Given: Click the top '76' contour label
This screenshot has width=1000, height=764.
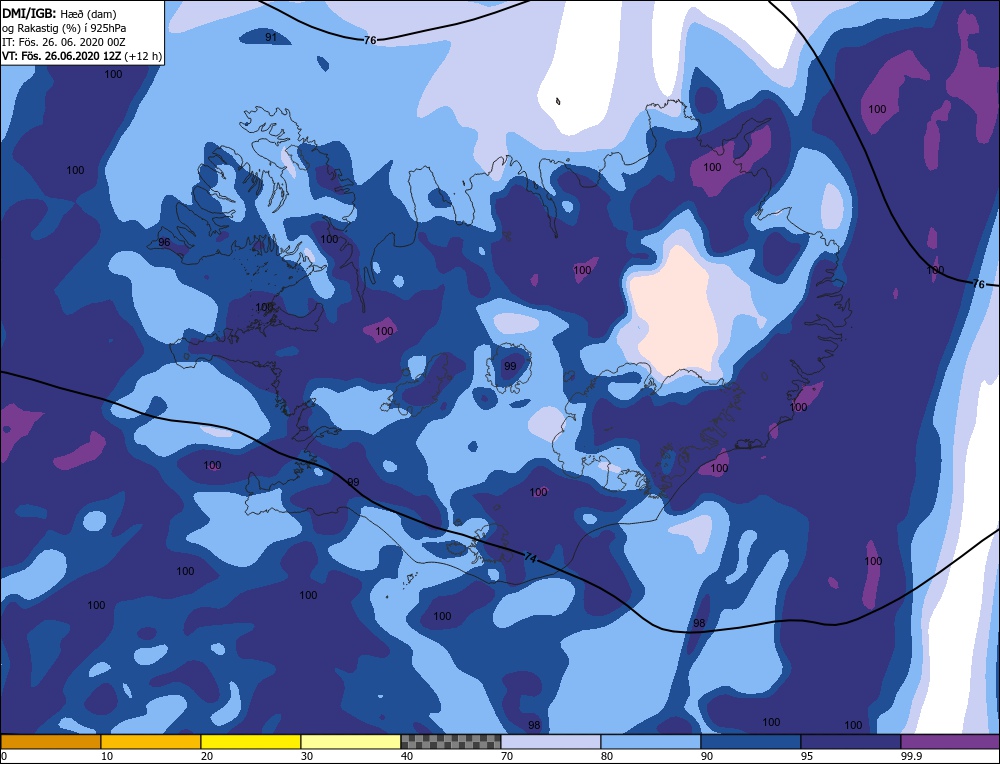Looking at the screenshot, I should point(370,40).
